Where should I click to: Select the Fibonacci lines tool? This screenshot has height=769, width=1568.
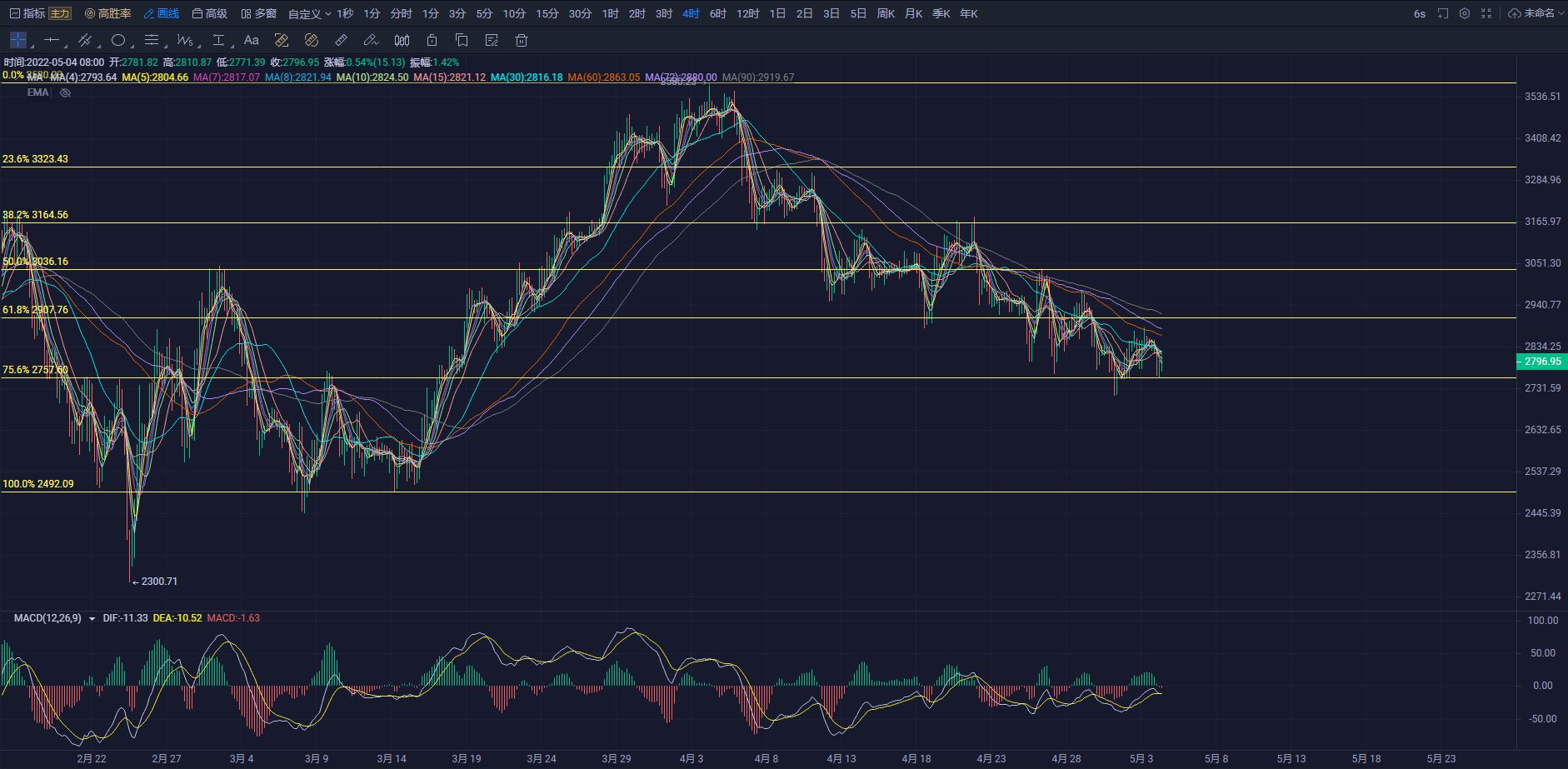pyautogui.click(x=152, y=40)
